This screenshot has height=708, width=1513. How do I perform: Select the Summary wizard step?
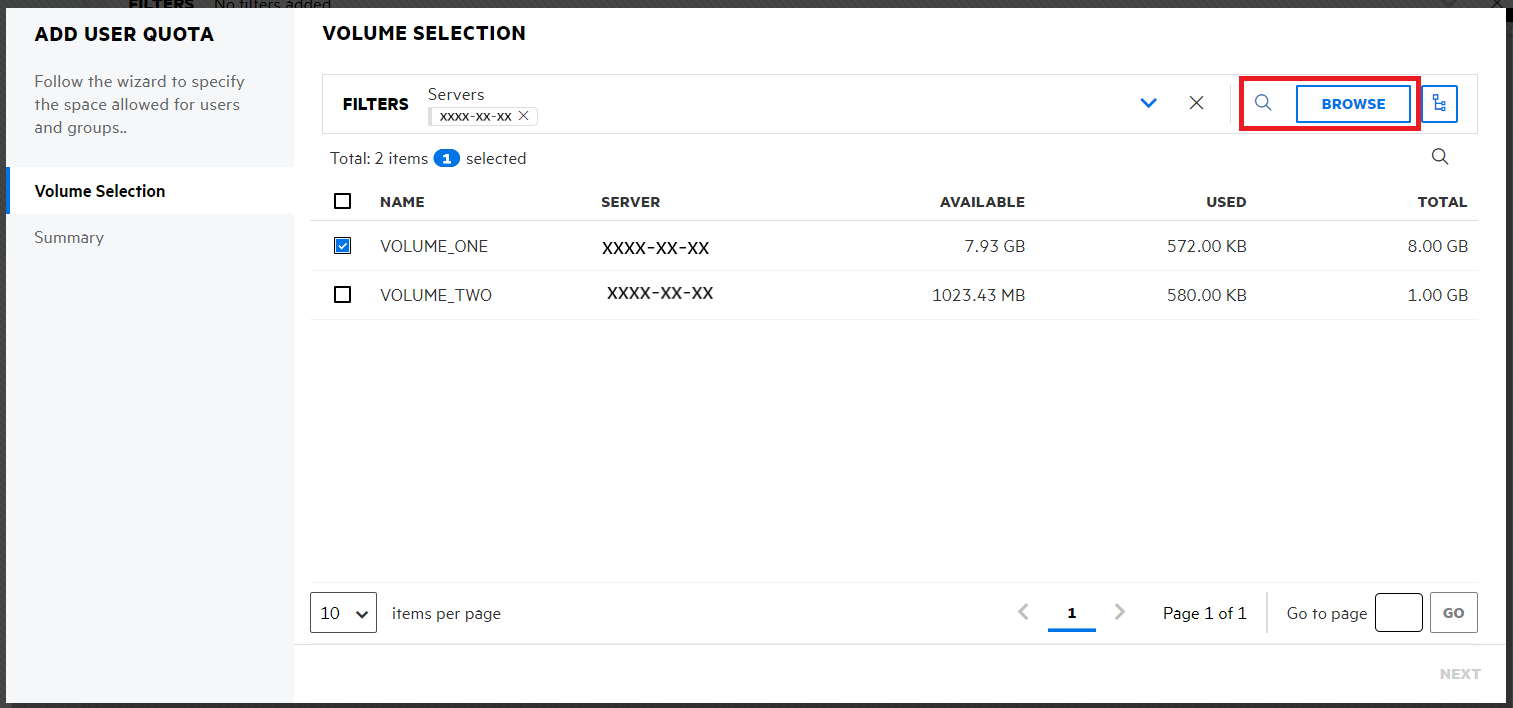69,237
